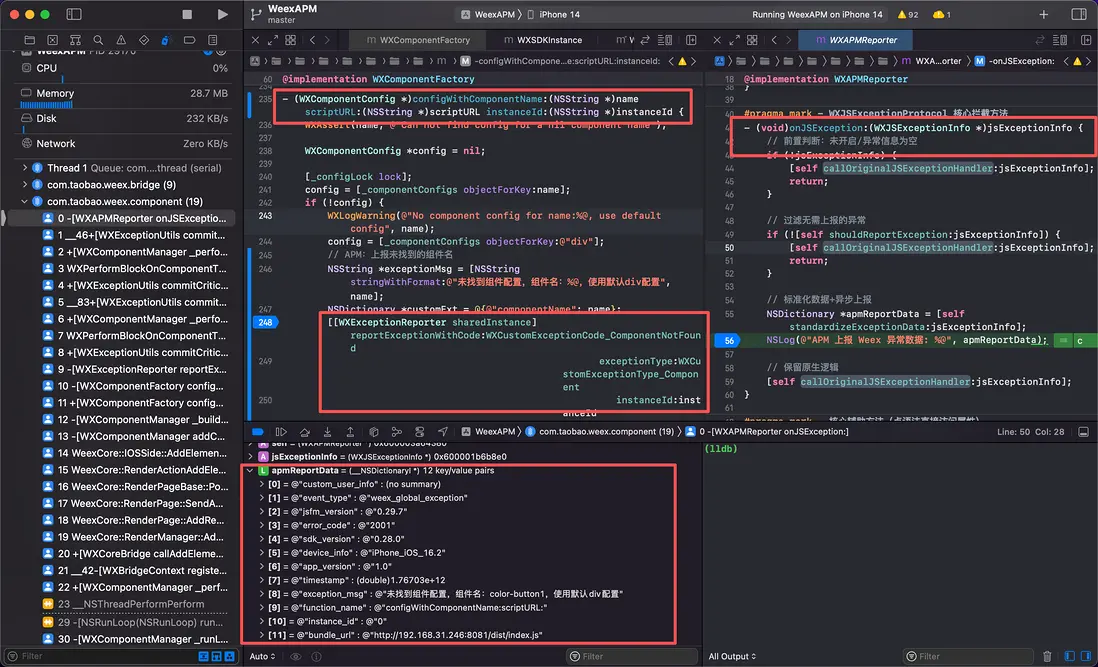Open the All Output dropdown

[x=734, y=656]
